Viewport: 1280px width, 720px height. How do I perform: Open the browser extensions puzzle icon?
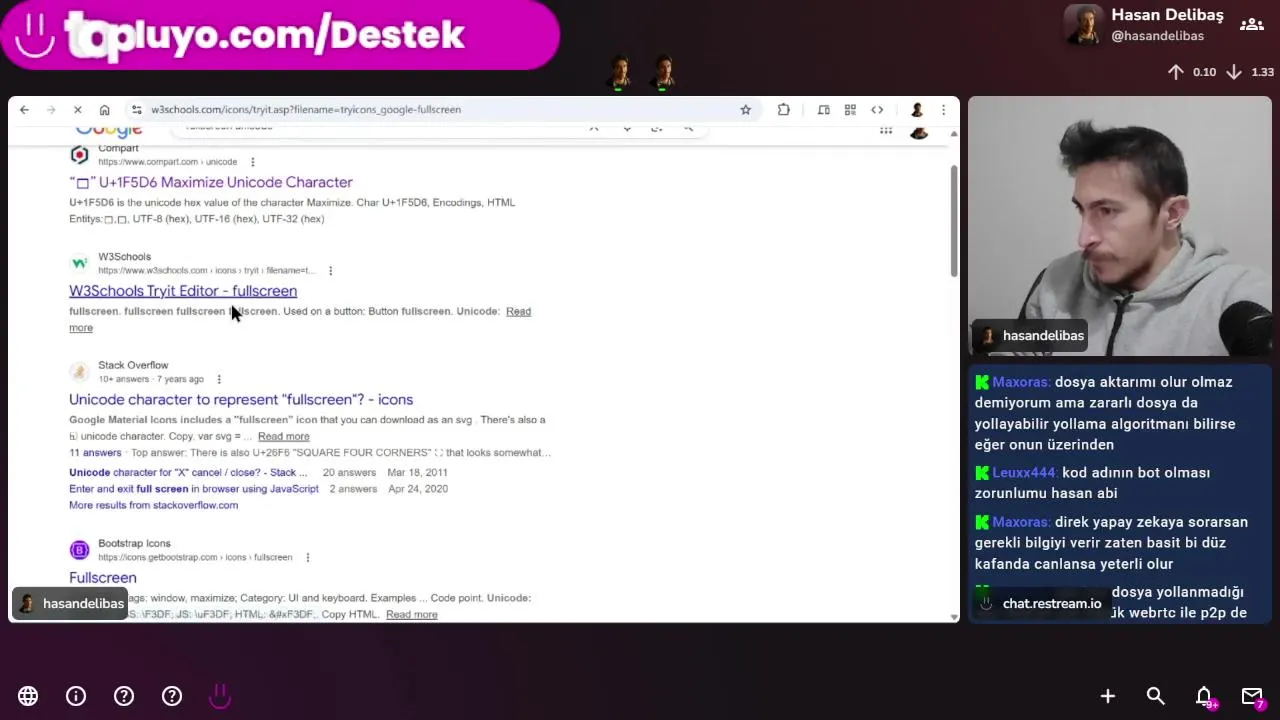[784, 110]
